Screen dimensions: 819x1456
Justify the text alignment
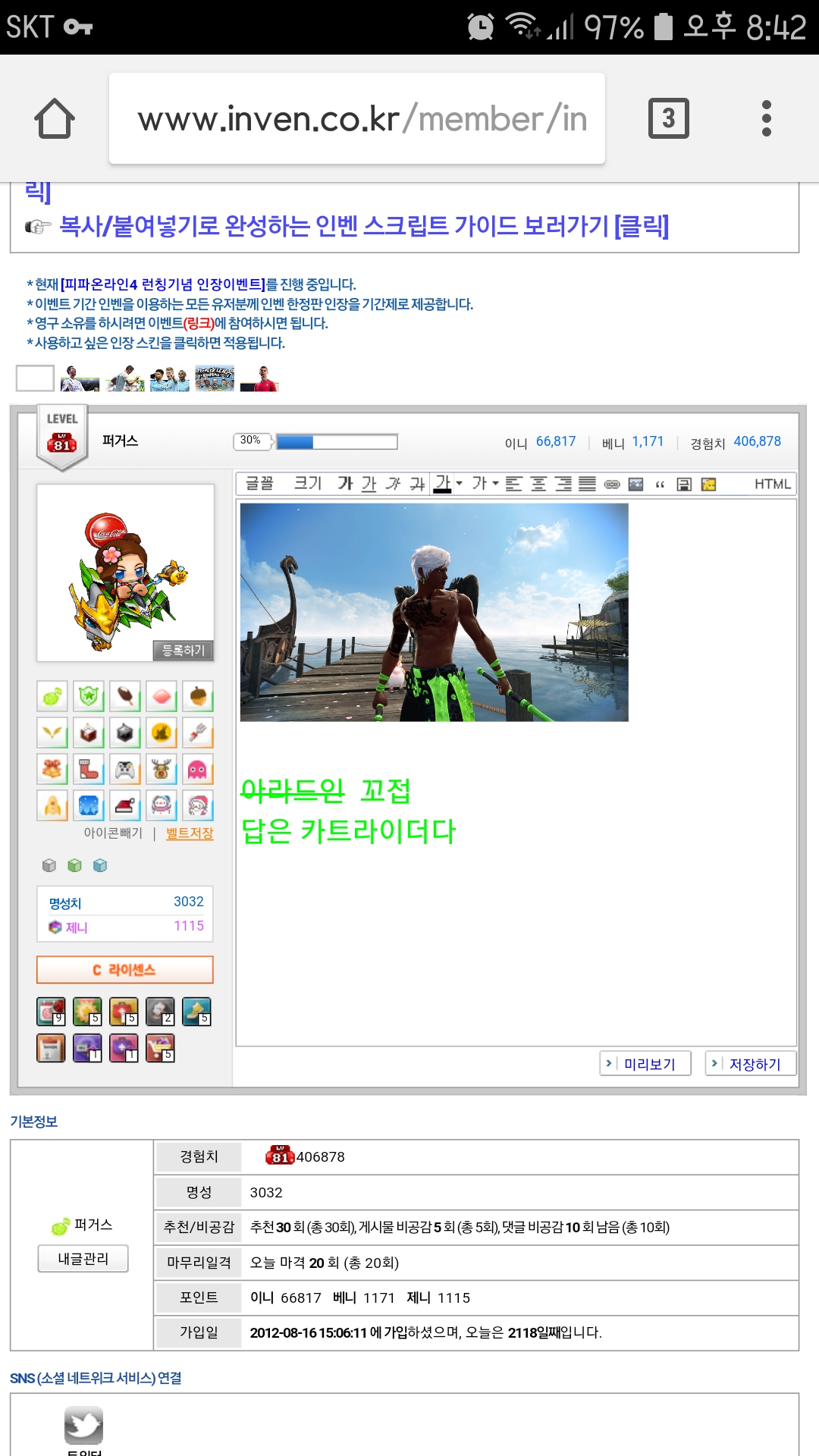(587, 484)
